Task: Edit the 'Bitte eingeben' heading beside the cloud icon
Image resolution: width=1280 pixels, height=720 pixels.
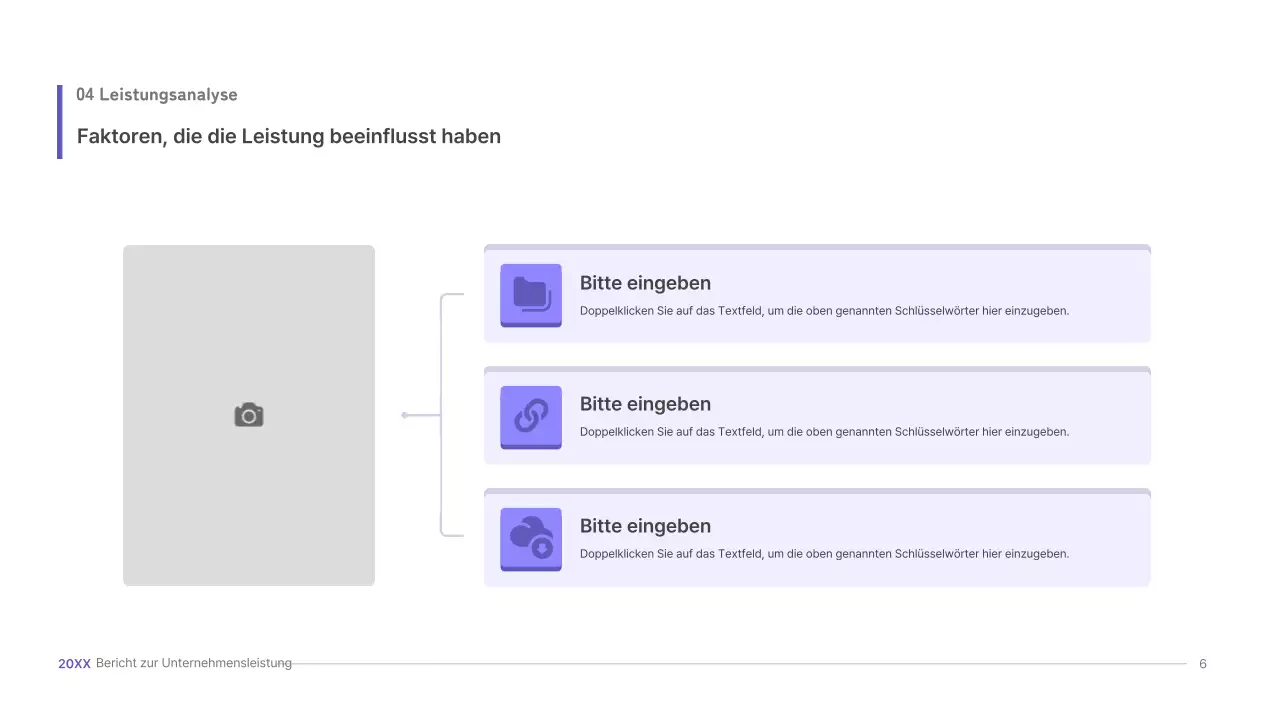Action: [x=645, y=526]
